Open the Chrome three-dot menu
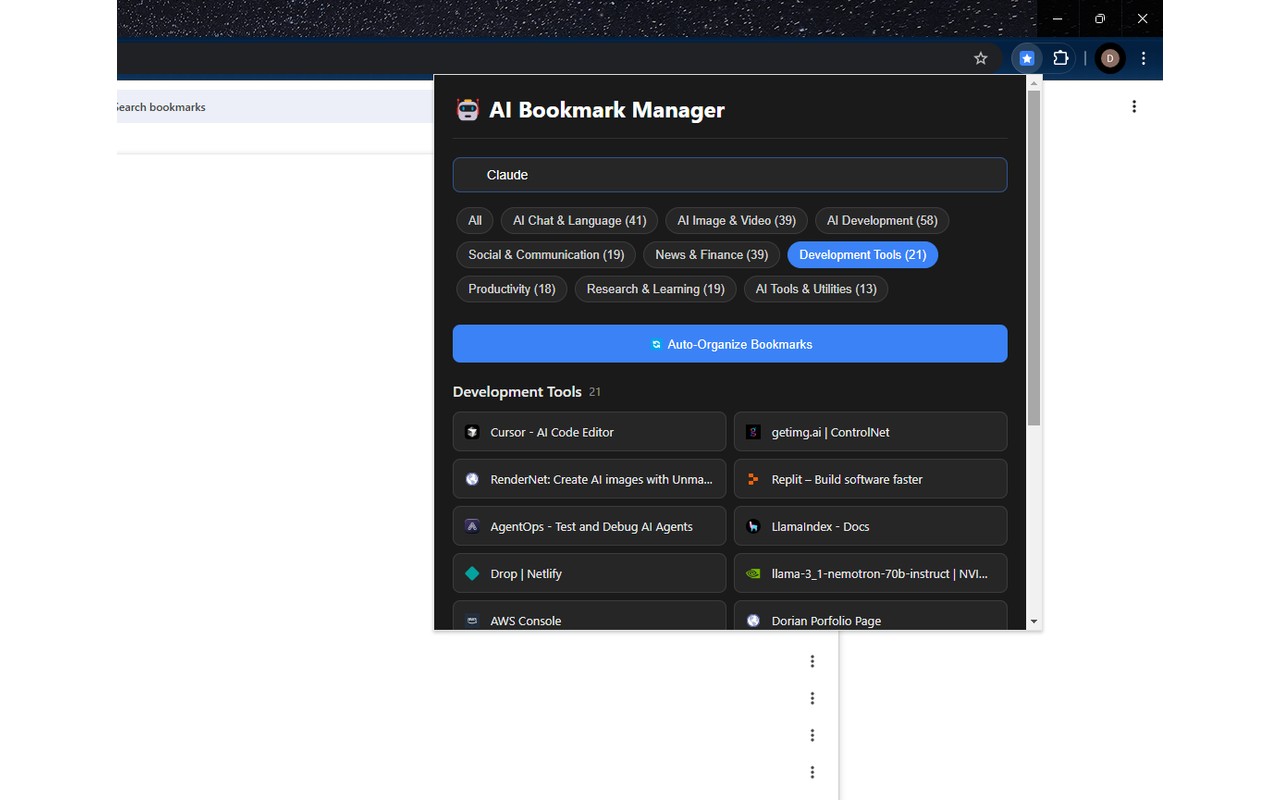Screen dimensions: 1280x800 [1143, 58]
